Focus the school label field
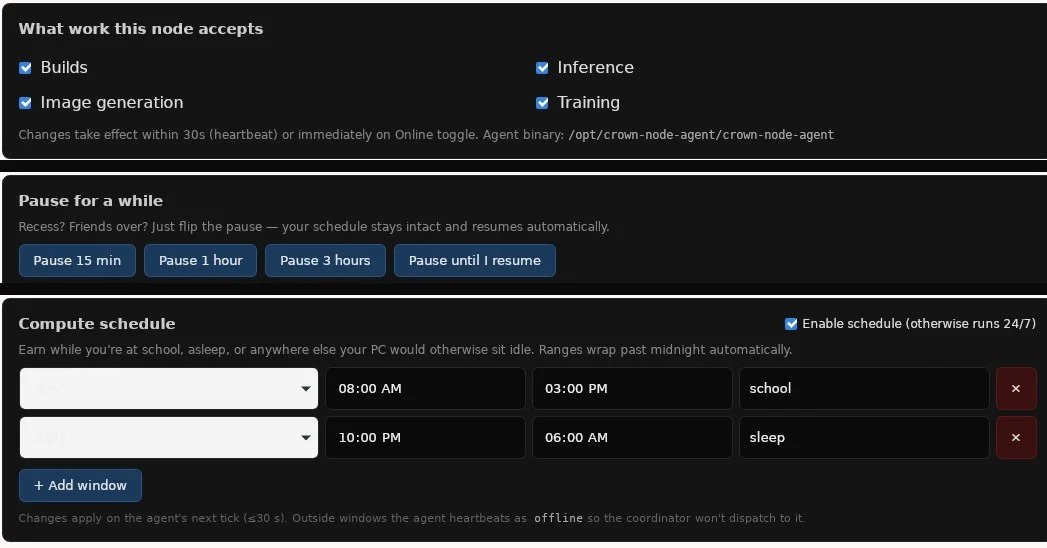 point(864,388)
